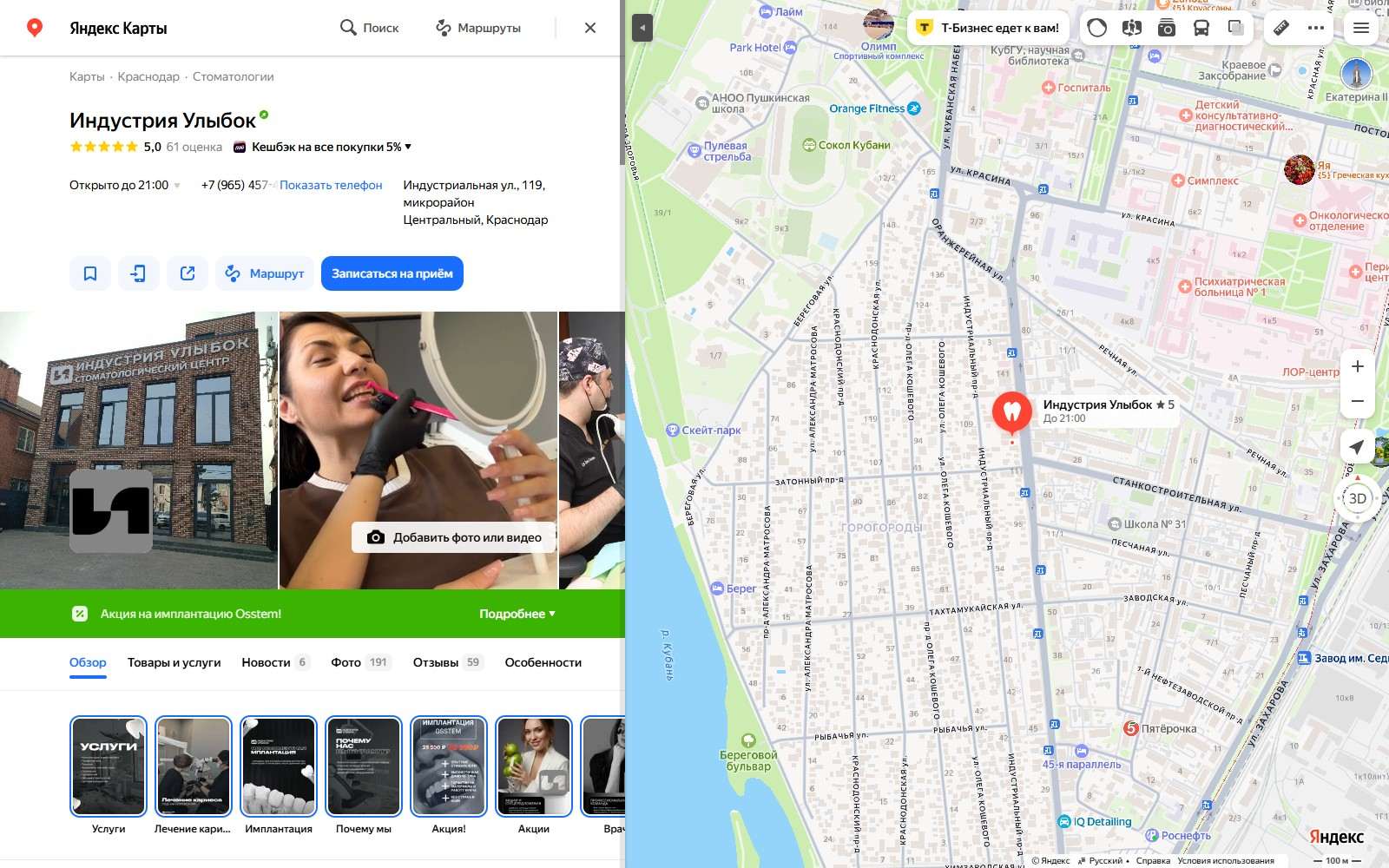Click Park Hotel map POI
This screenshot has height=868, width=1389.
tap(762, 48)
